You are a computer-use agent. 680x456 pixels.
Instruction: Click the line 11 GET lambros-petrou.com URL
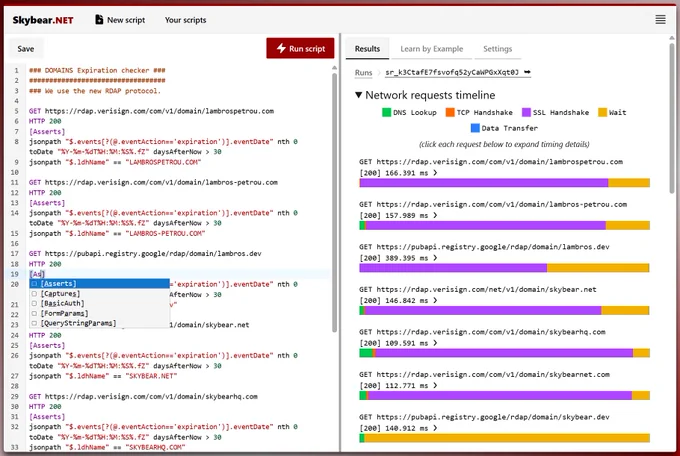pos(161,182)
